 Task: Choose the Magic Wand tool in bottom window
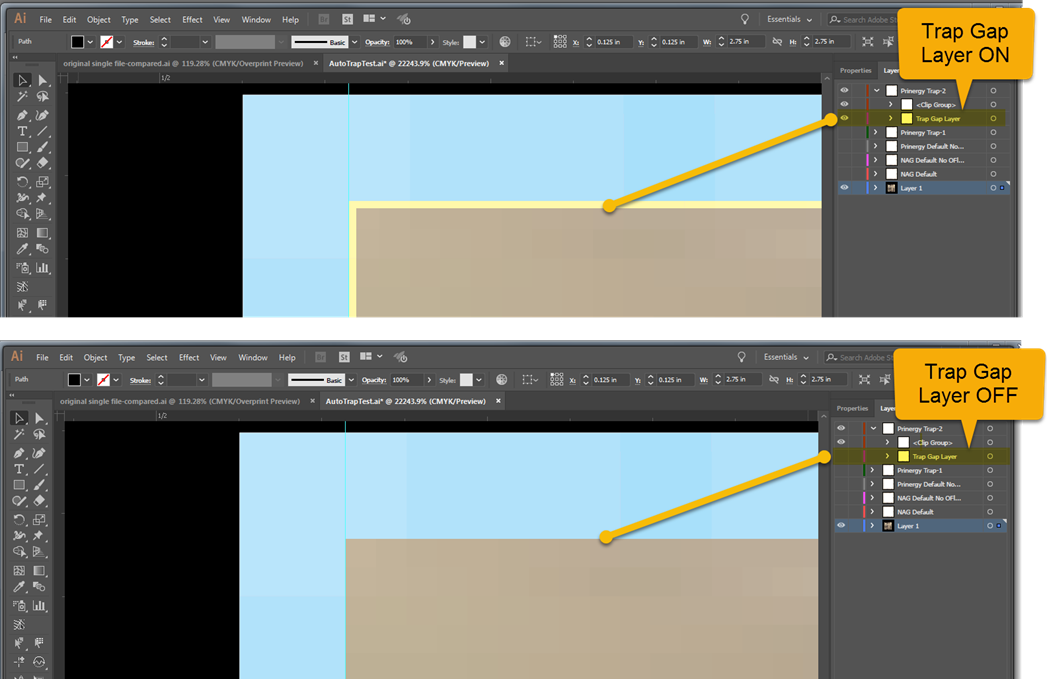19,435
